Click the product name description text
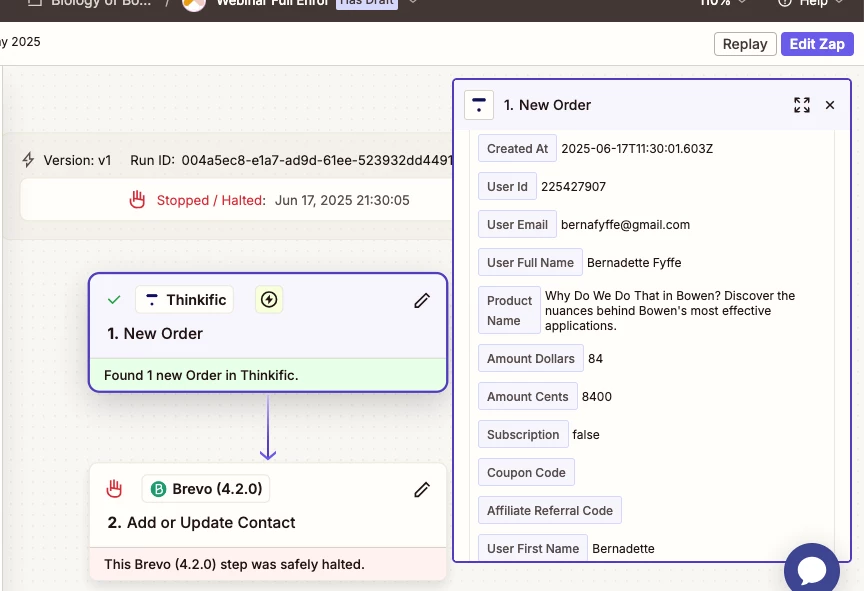The width and height of the screenshot is (864, 591). click(x=670, y=311)
